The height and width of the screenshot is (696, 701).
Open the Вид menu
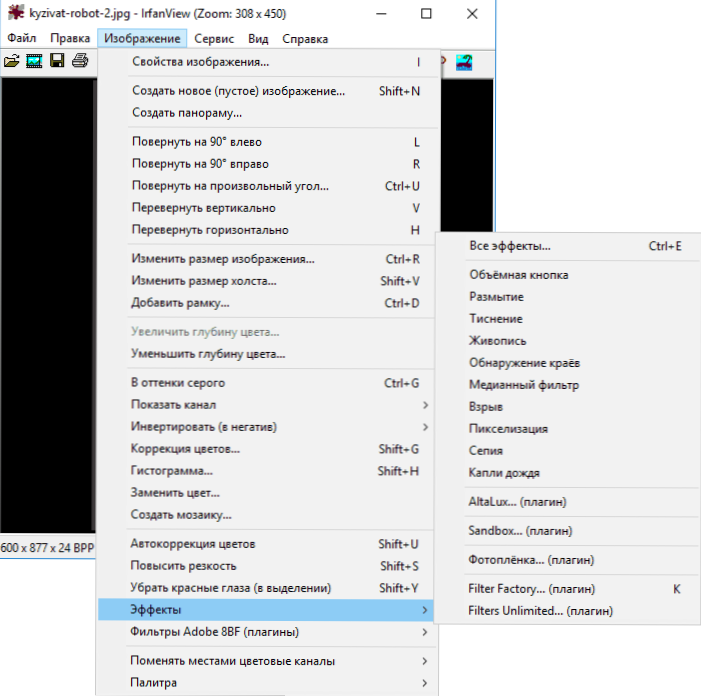258,39
